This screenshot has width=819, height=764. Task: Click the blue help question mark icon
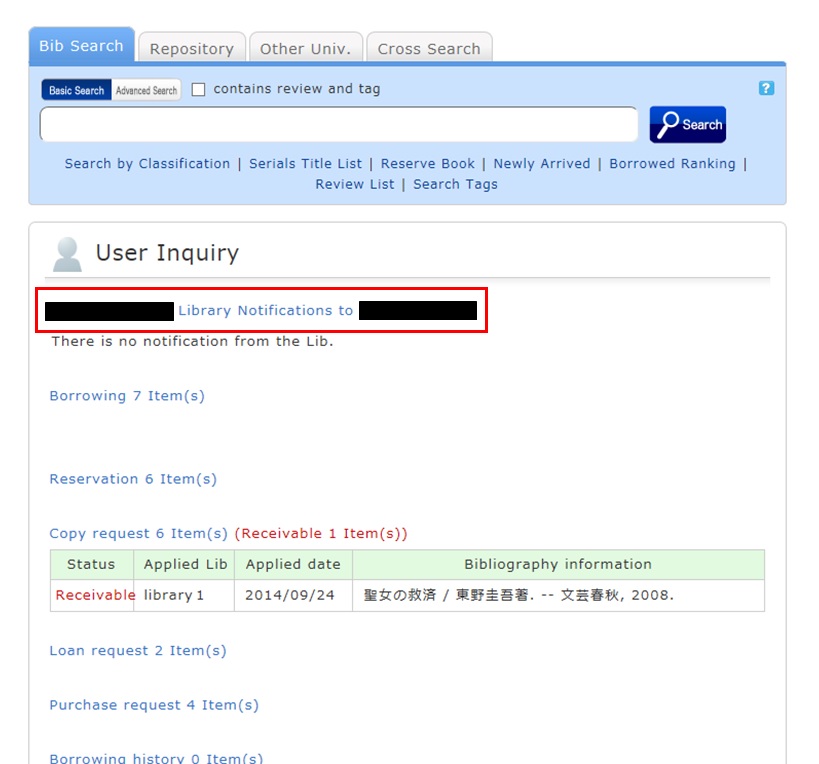click(x=766, y=88)
